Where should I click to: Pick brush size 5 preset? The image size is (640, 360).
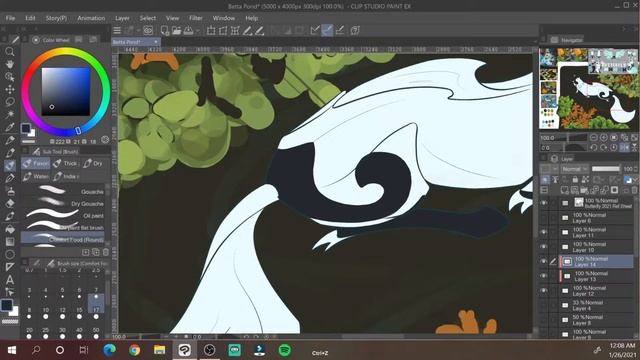[62, 293]
